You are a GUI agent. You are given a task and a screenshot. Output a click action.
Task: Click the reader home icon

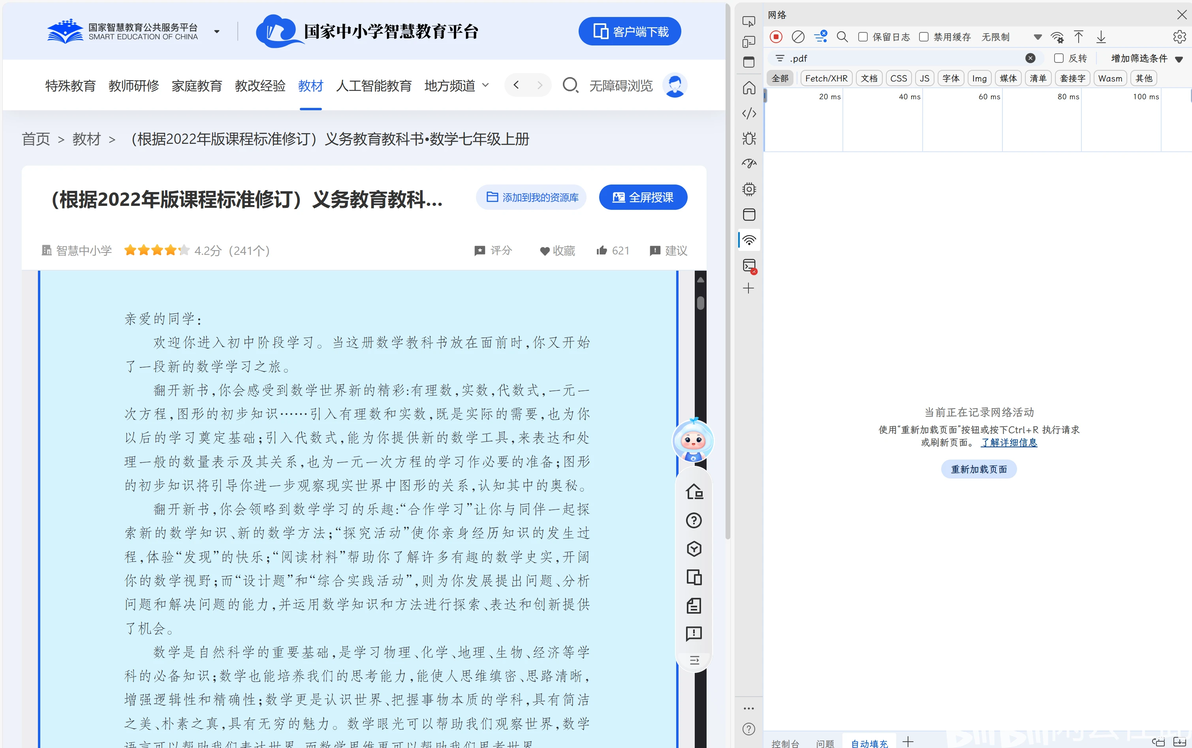[x=694, y=492]
